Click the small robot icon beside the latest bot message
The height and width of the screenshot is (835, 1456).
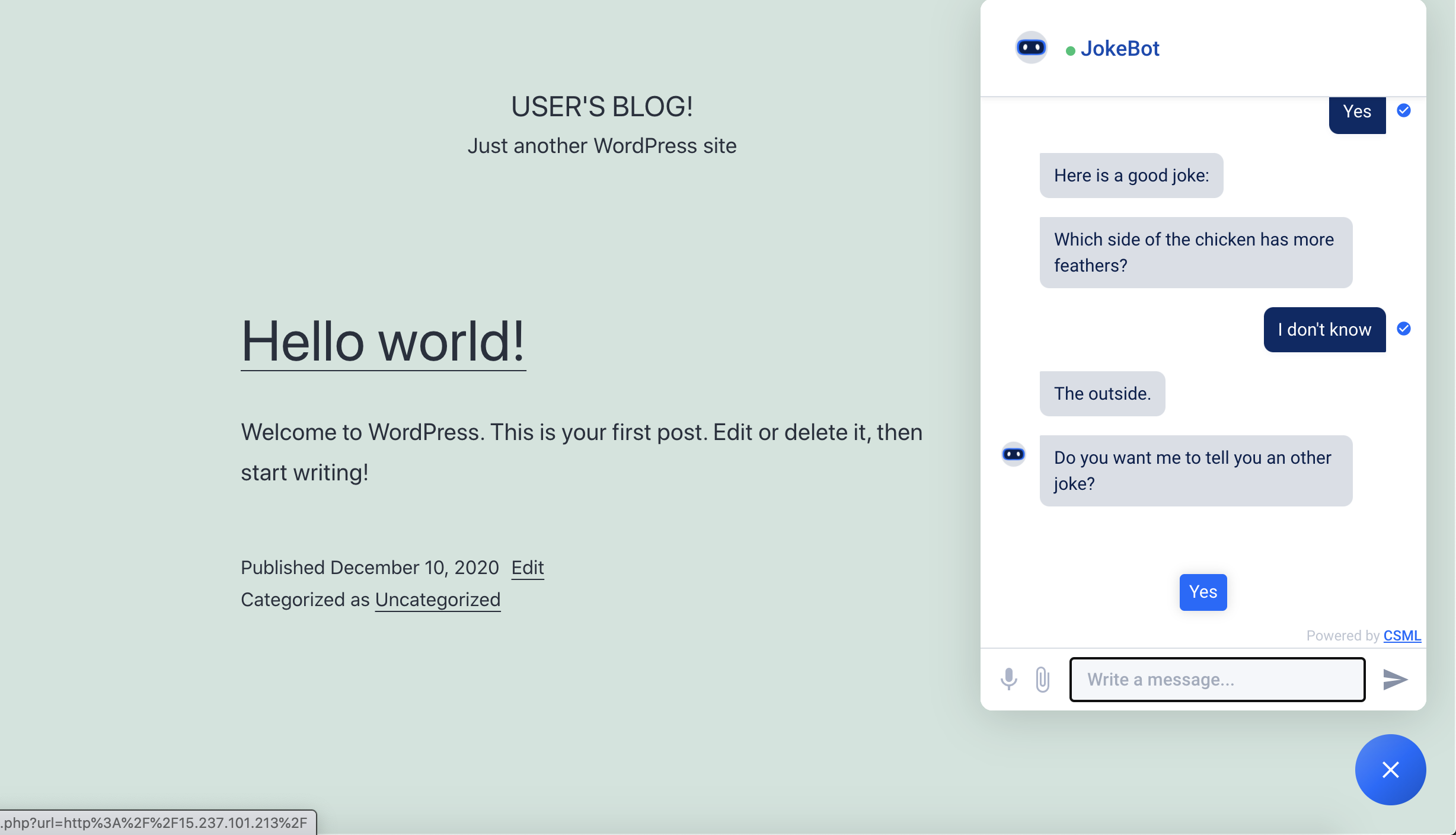[1013, 454]
